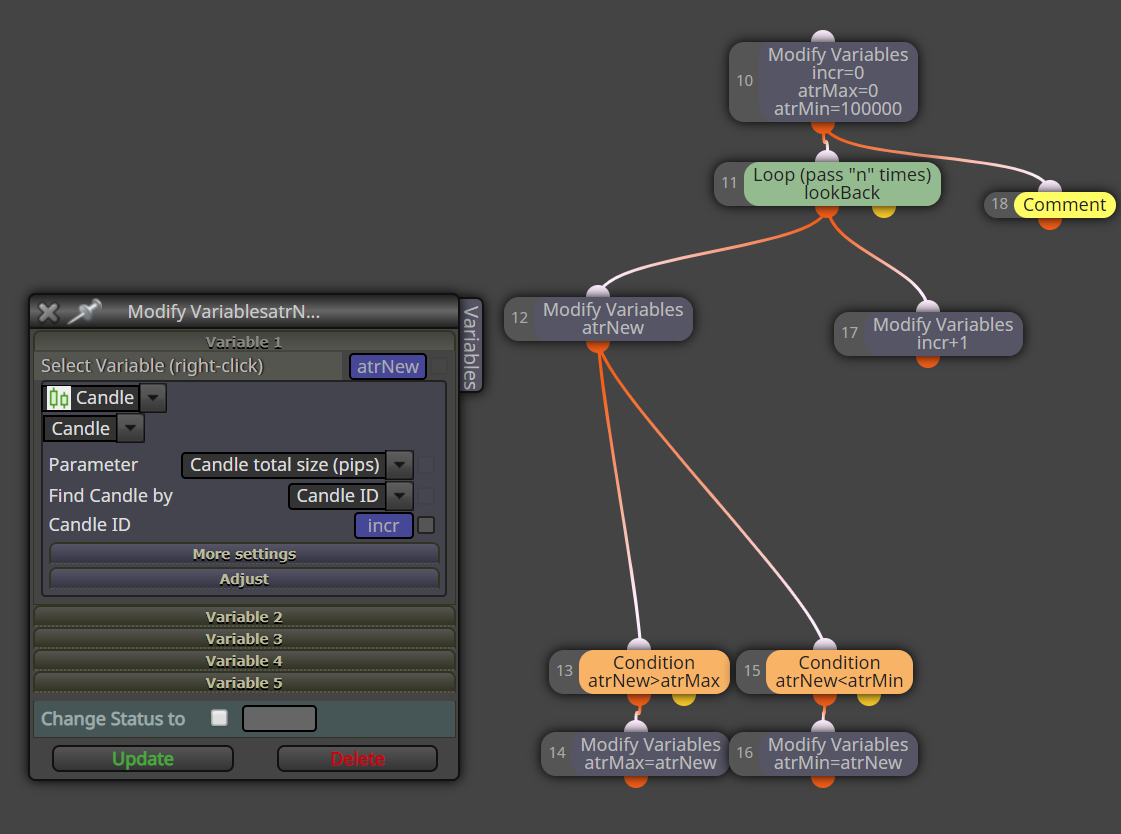Click the input connector atop block 17
The image size is (1121, 834).
click(928, 307)
